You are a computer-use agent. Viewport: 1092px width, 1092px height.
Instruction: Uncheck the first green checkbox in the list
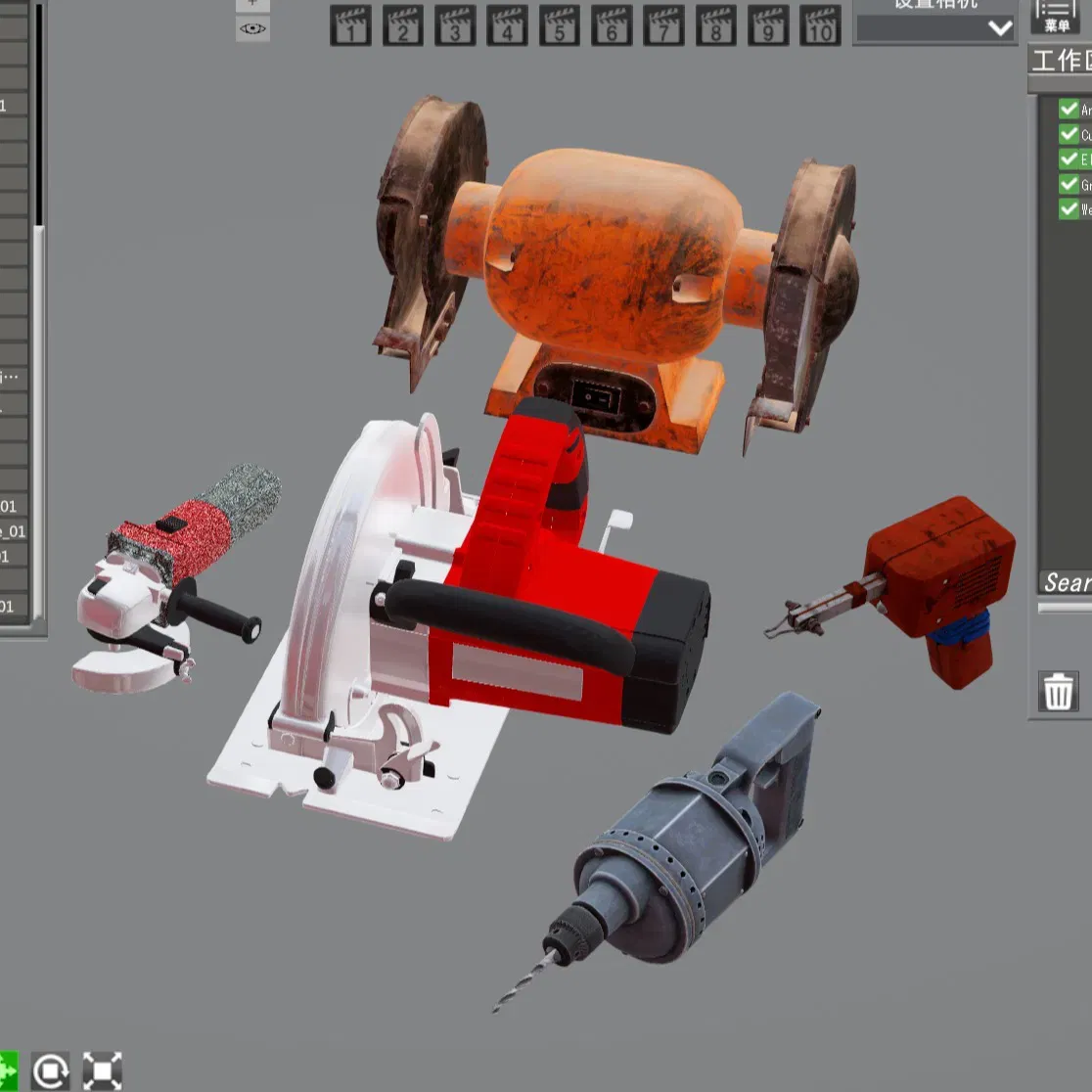point(1069,109)
